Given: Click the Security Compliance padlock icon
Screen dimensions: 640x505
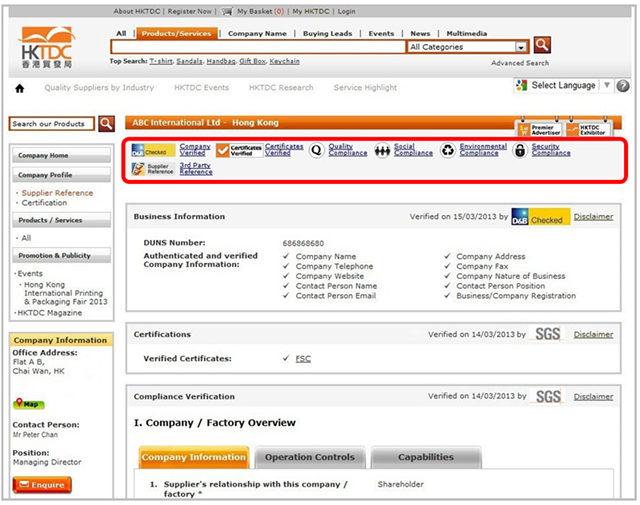Looking at the screenshot, I should coord(520,150).
